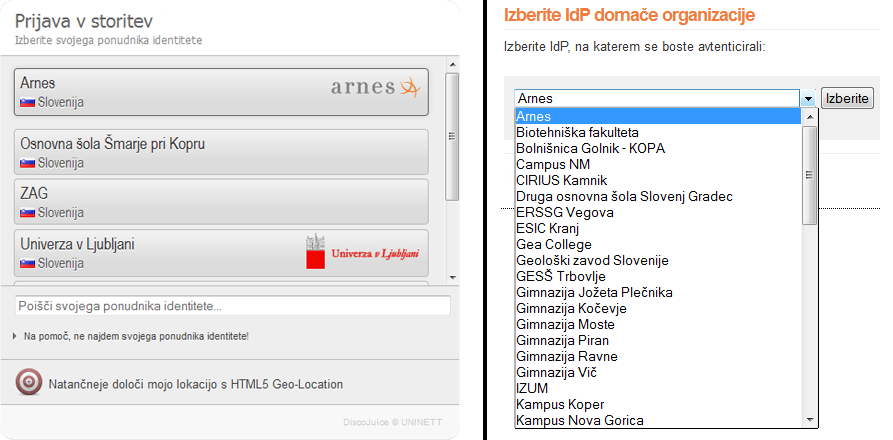Image resolution: width=893 pixels, height=440 pixels.
Task: Click Slovenian flag under Arnes
Action: tap(27, 103)
